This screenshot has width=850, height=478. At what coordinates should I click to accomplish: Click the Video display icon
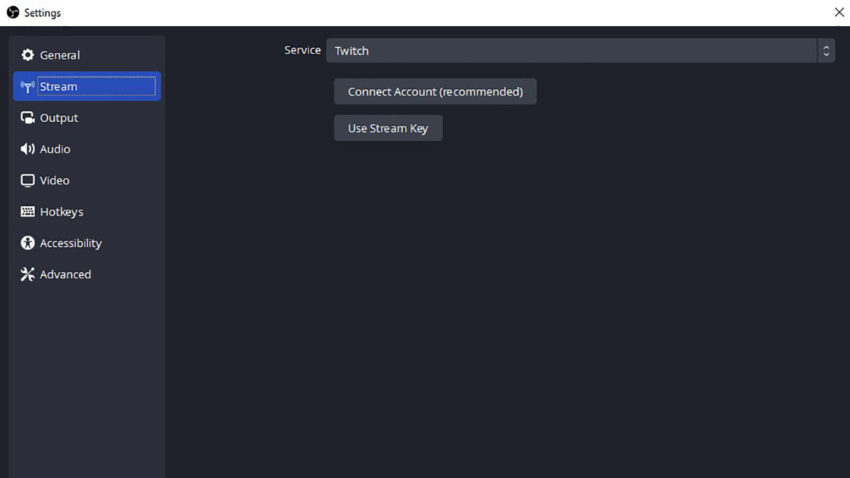[x=27, y=180]
